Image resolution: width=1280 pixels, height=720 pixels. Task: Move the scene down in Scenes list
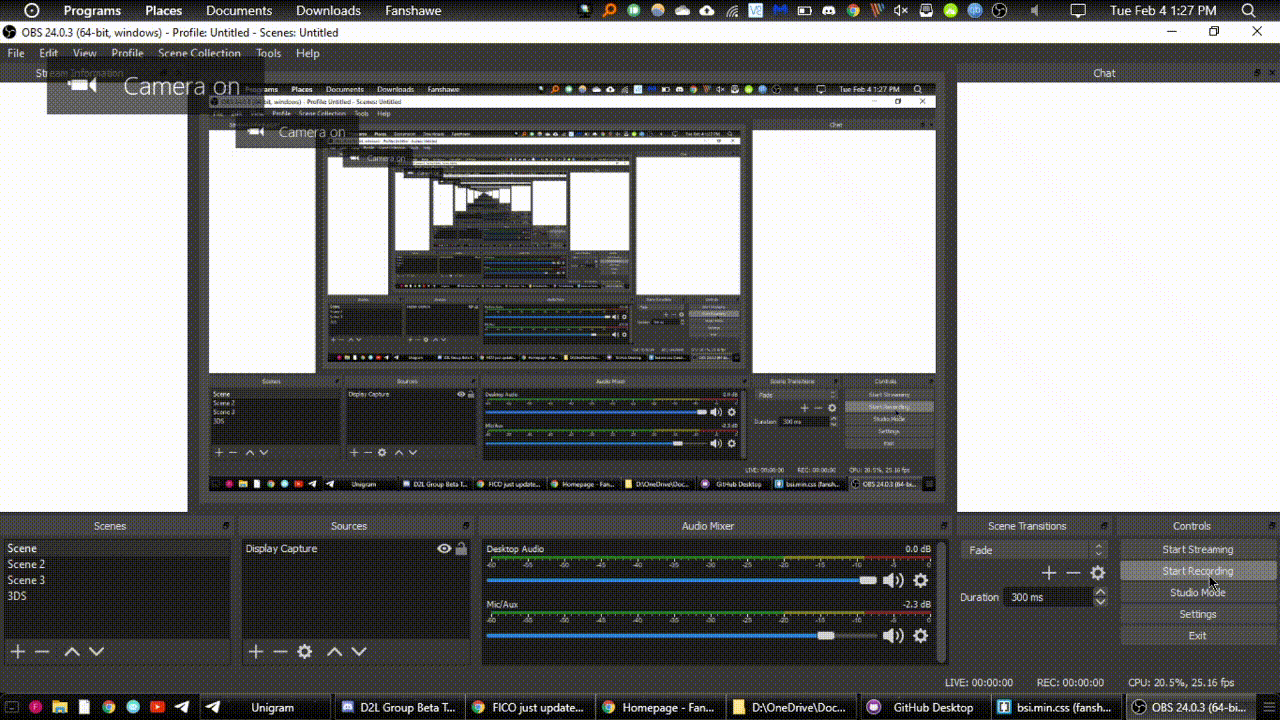click(96, 652)
